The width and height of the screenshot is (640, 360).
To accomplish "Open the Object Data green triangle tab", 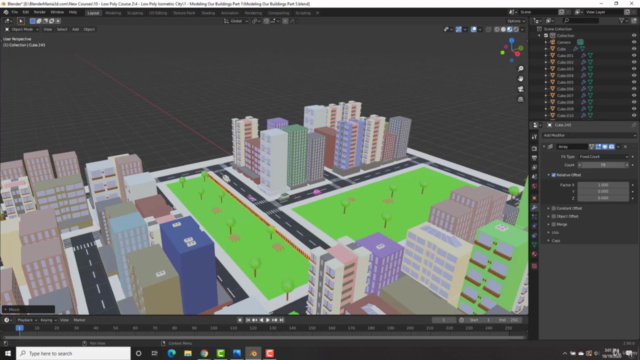I will [534, 245].
